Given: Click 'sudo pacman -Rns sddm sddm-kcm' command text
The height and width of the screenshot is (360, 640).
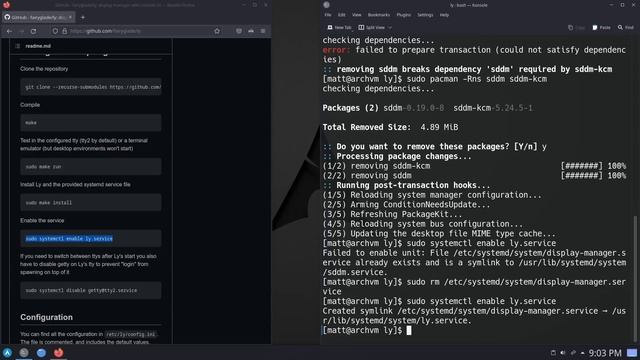Looking at the screenshot, I should [x=477, y=79].
